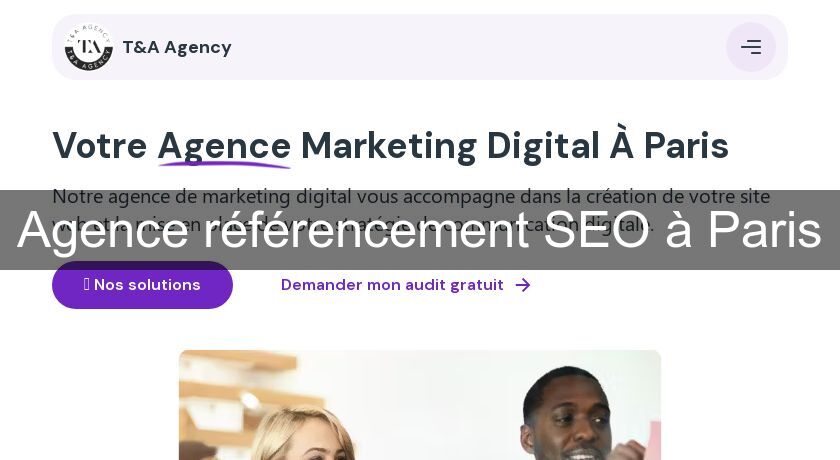Click the word Paris in main heading
840x460 pixels.
(686, 146)
